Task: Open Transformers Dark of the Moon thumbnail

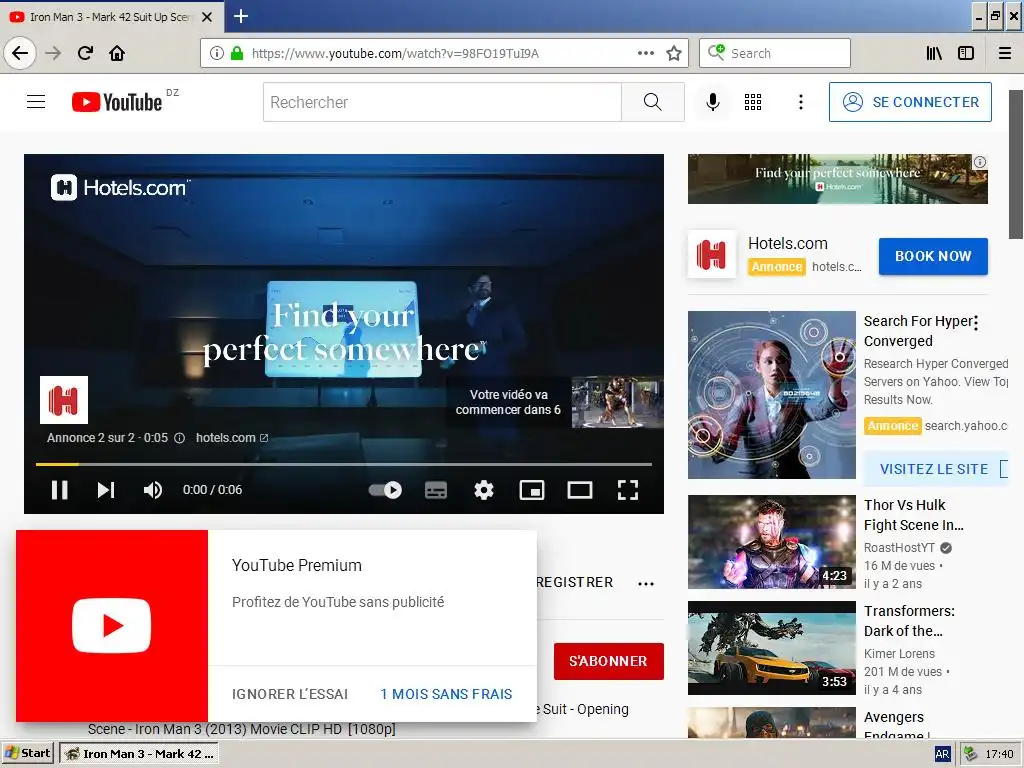Action: (771, 648)
